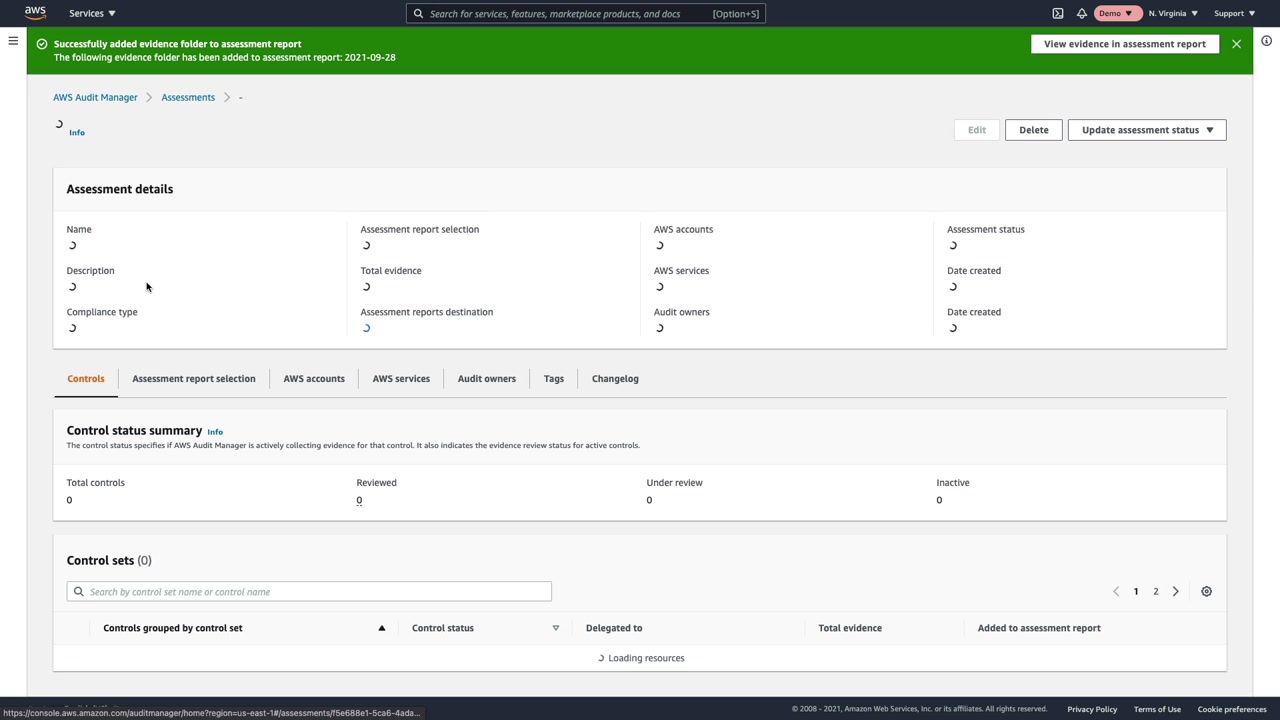Go to AWS Audit Manager breadcrumb
The image size is (1280, 720).
click(x=95, y=97)
